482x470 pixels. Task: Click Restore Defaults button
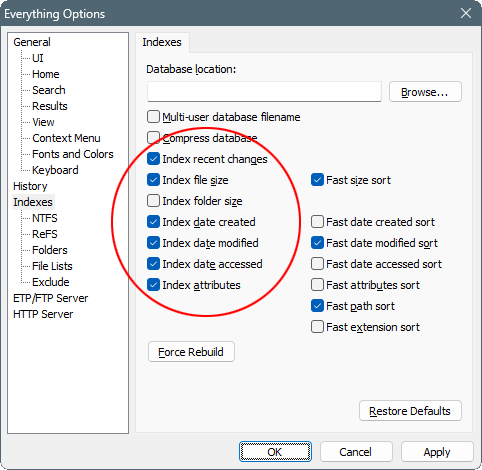click(x=410, y=411)
